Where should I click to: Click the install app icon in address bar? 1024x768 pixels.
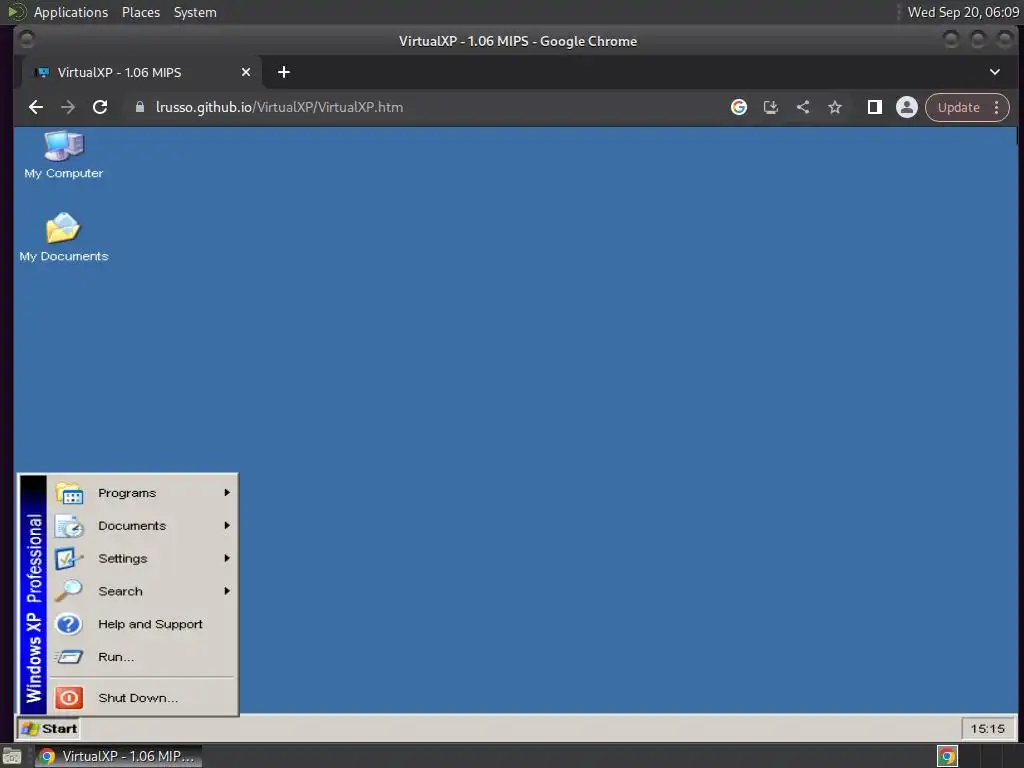coord(771,107)
